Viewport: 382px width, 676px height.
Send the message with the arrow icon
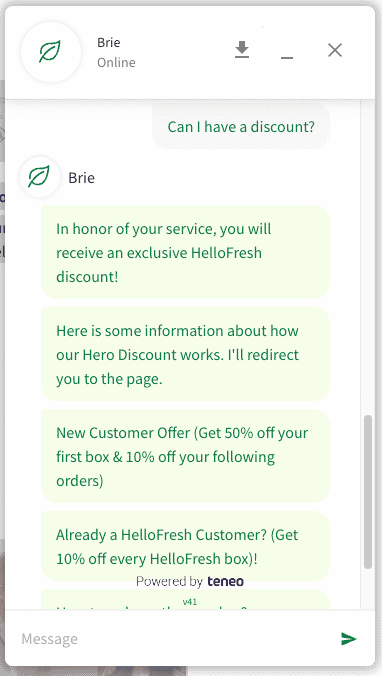(348, 638)
